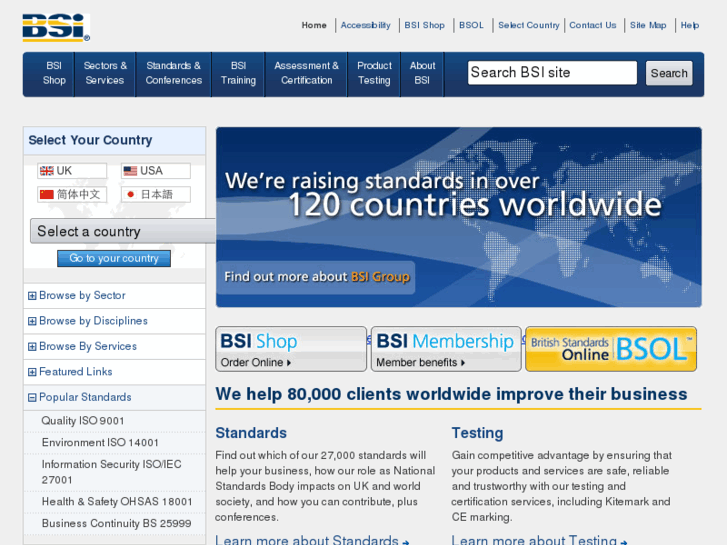Open Information Security ISO/IEC 27001
727x545 pixels.
[x=111, y=472]
